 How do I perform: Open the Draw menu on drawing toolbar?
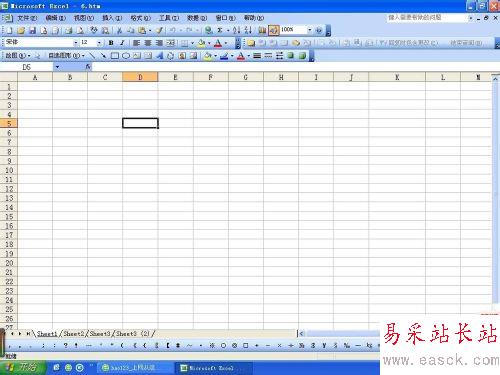(18, 56)
